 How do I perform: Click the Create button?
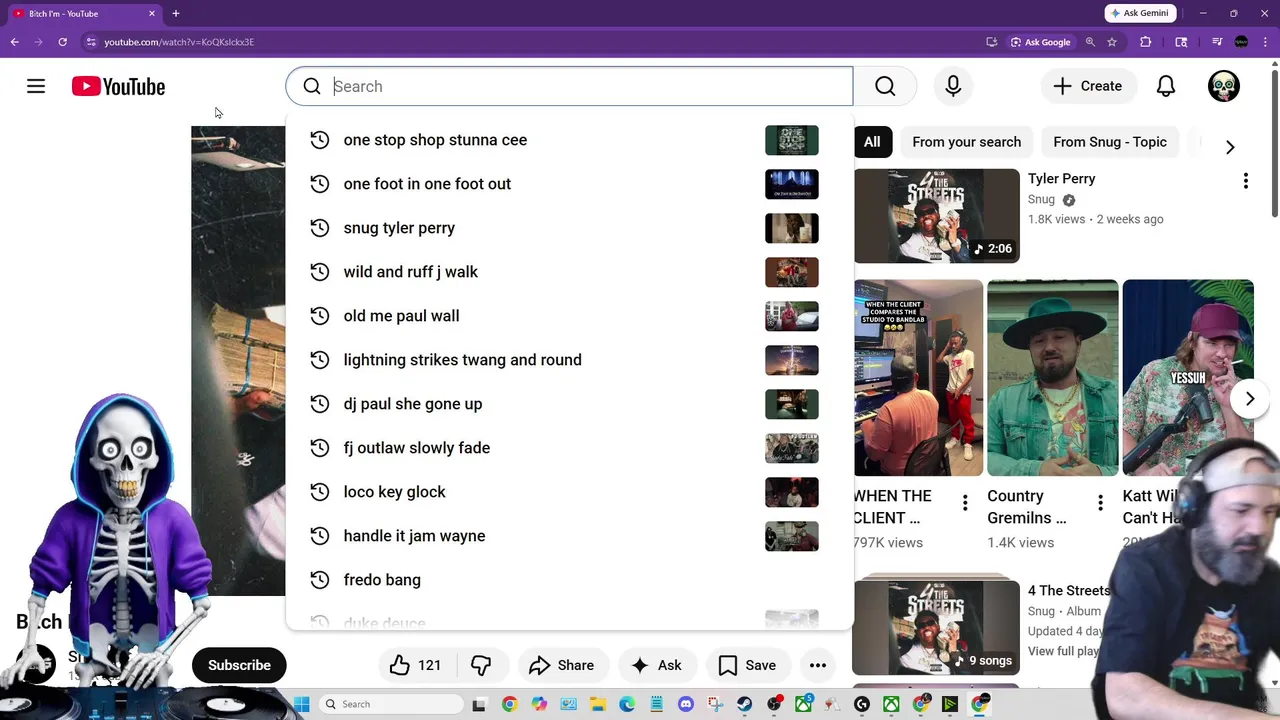[1087, 86]
